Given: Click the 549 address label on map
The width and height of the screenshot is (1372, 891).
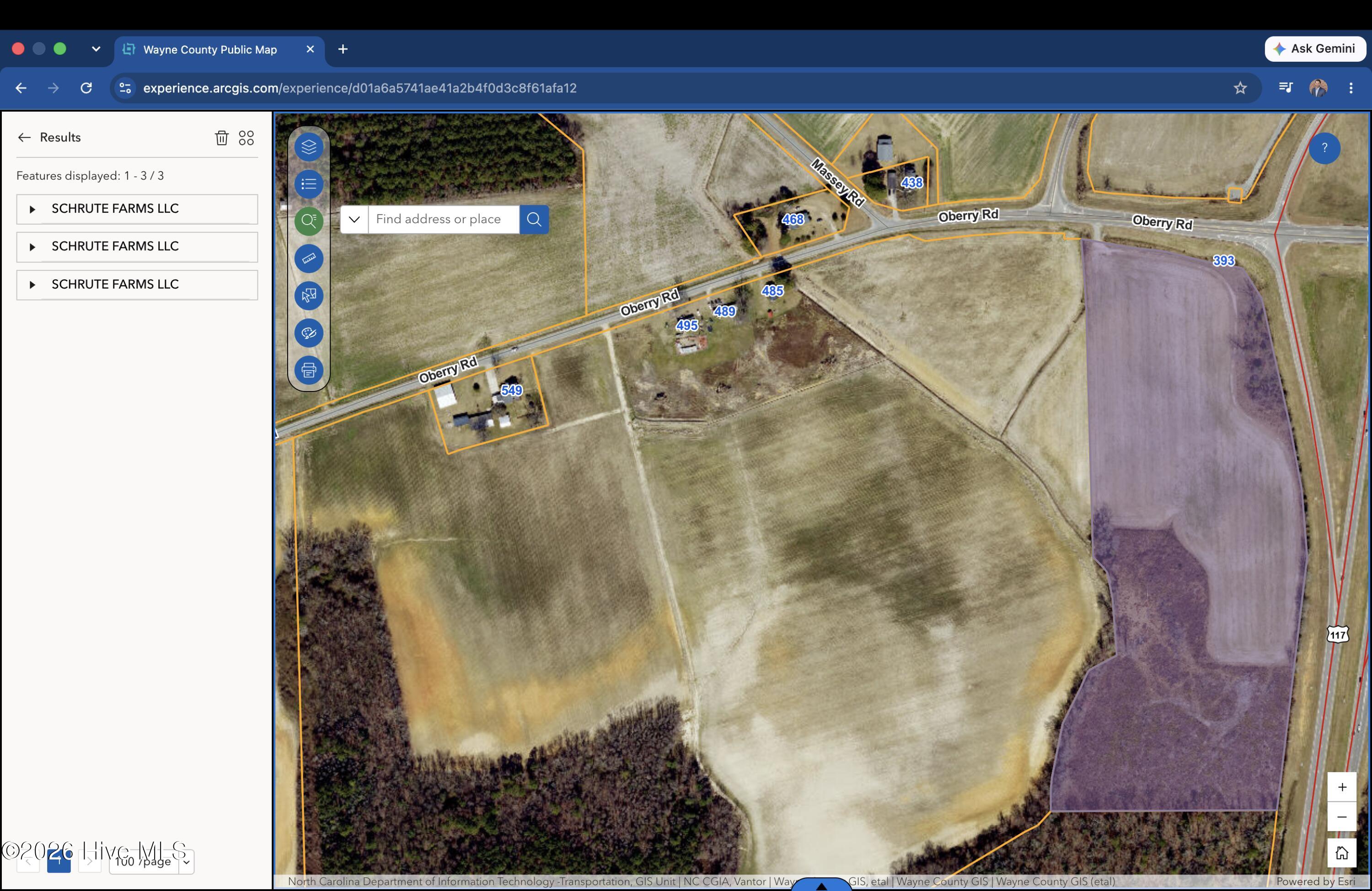Looking at the screenshot, I should (511, 391).
